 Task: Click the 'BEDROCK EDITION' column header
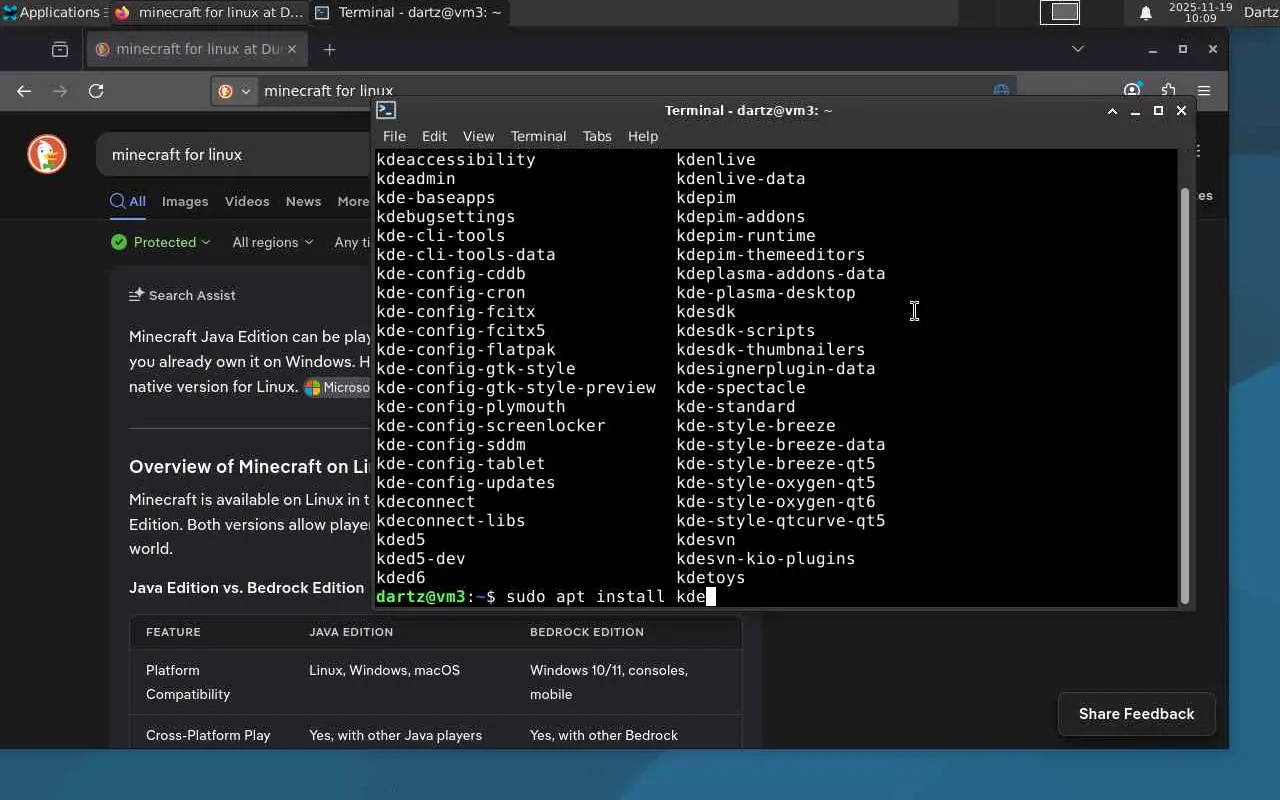[587, 632]
